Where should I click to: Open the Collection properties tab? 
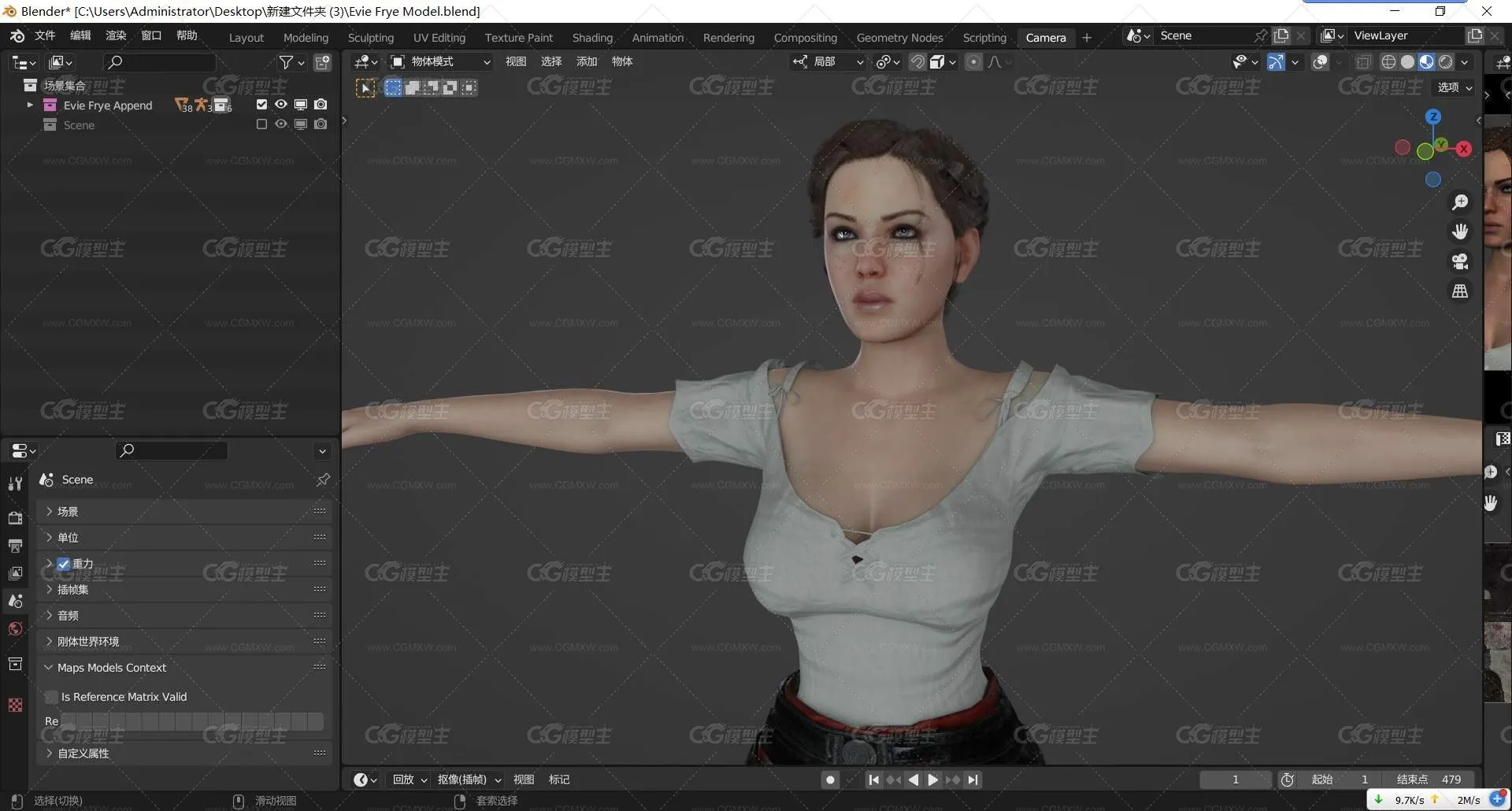15,664
